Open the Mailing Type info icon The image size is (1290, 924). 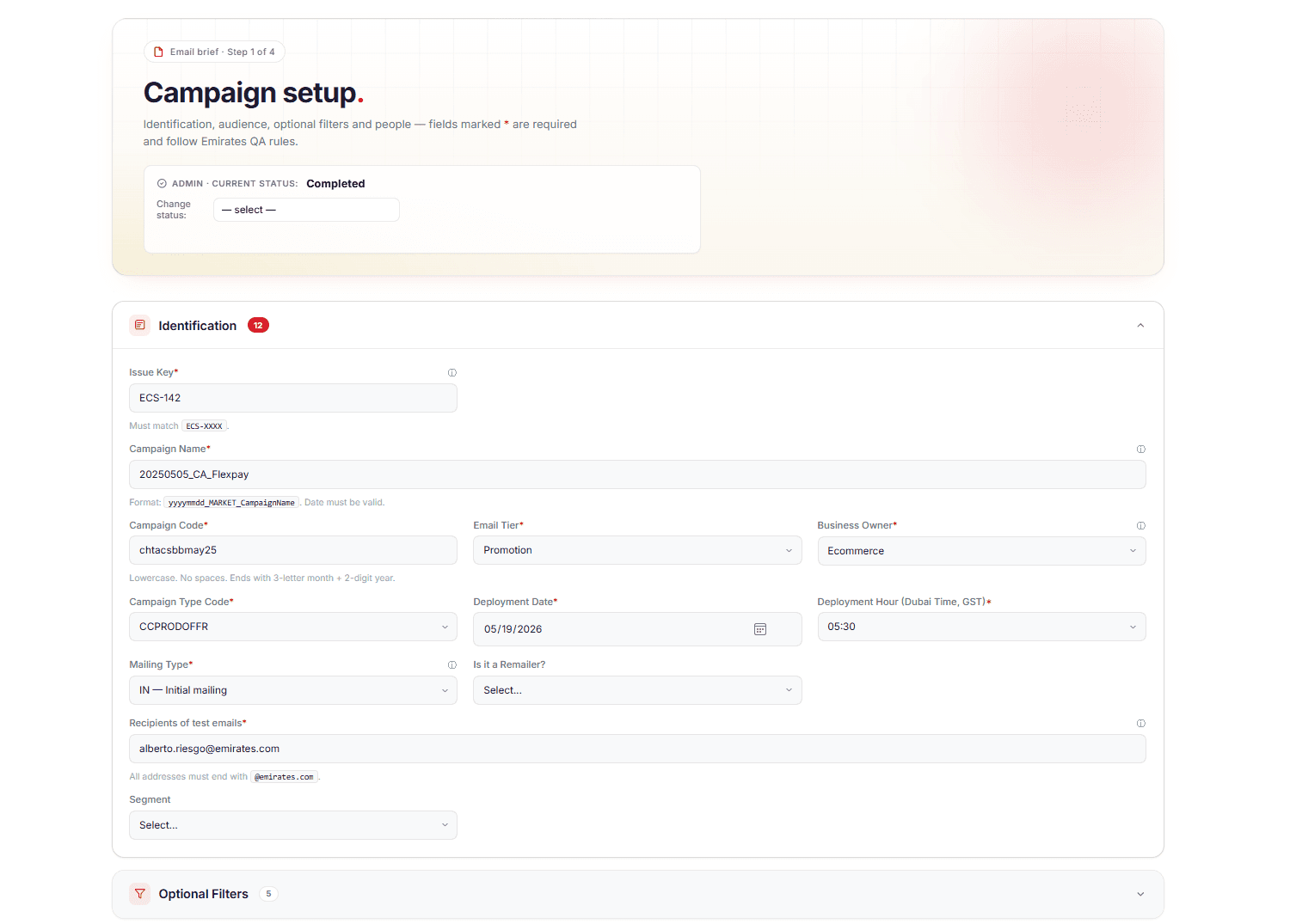click(452, 664)
